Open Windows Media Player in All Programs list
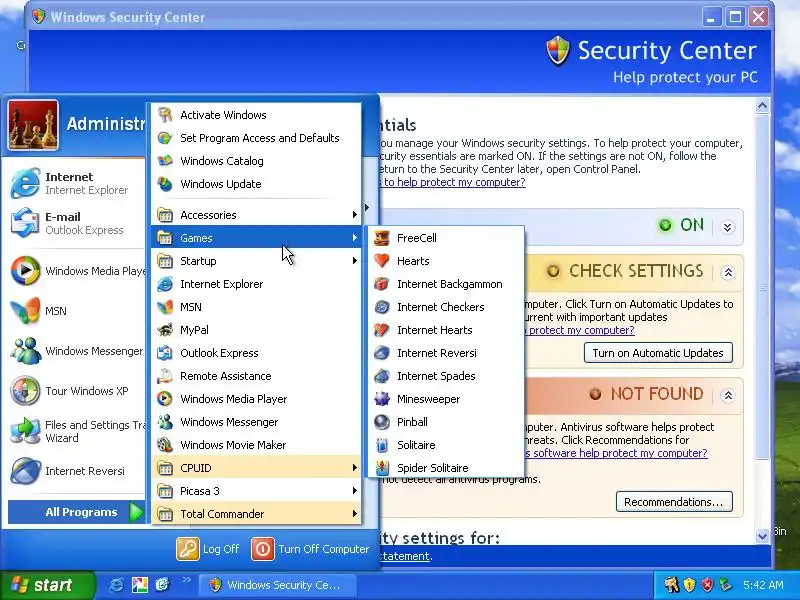 coord(256,398)
